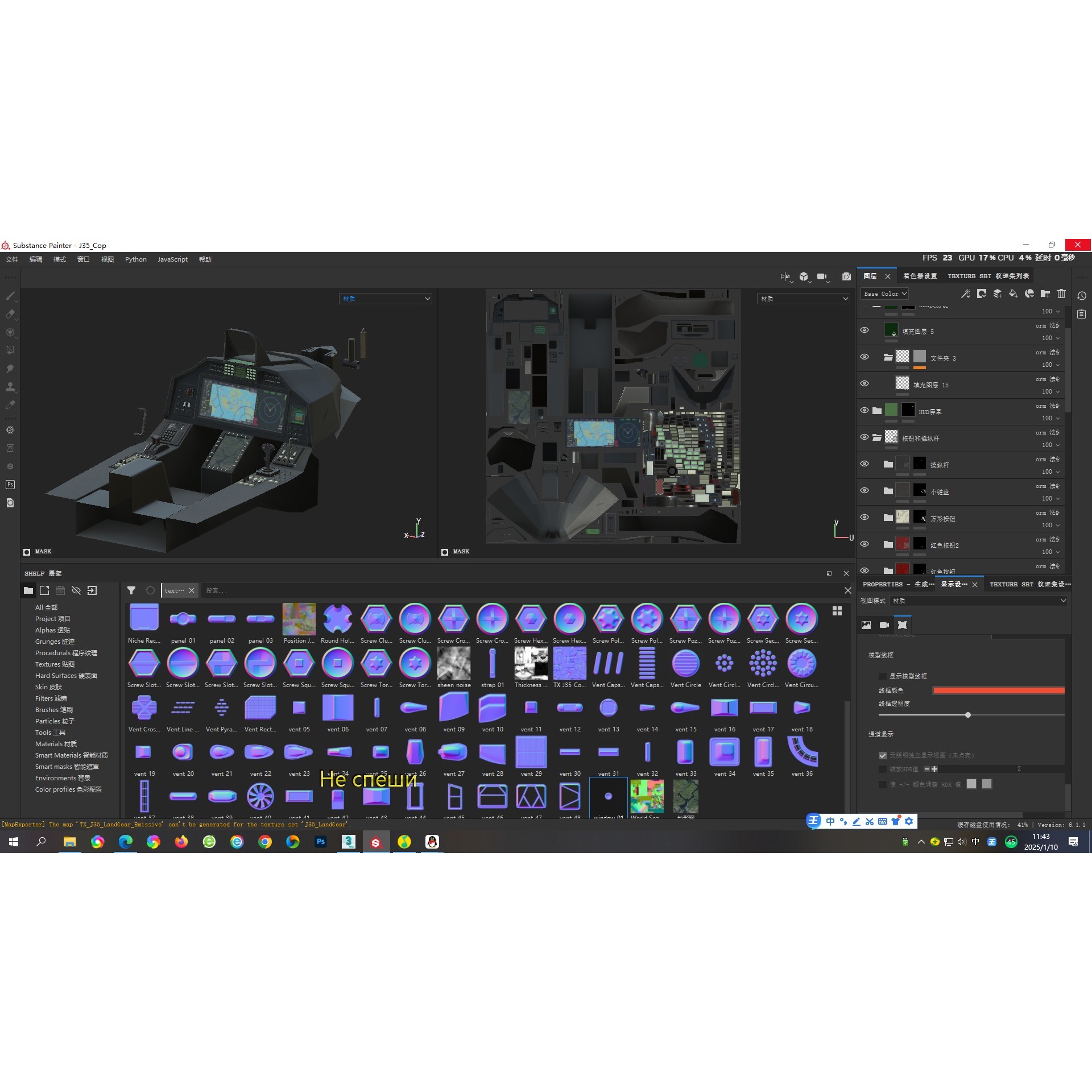Screen dimensions: 1092x1092
Task: Click the viewport screenshot camera icon
Action: point(846,276)
